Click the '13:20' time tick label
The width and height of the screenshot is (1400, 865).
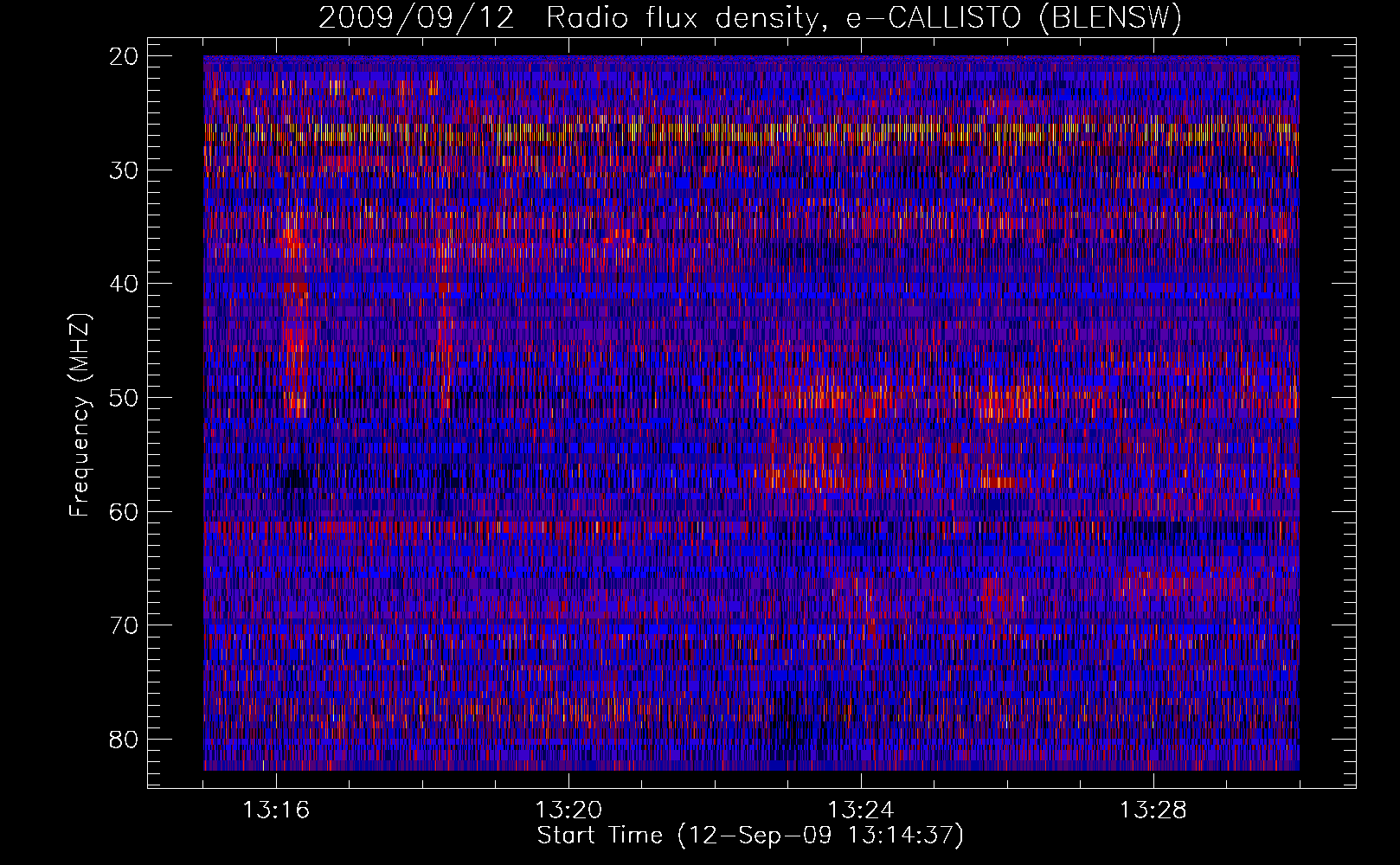pyautogui.click(x=568, y=811)
